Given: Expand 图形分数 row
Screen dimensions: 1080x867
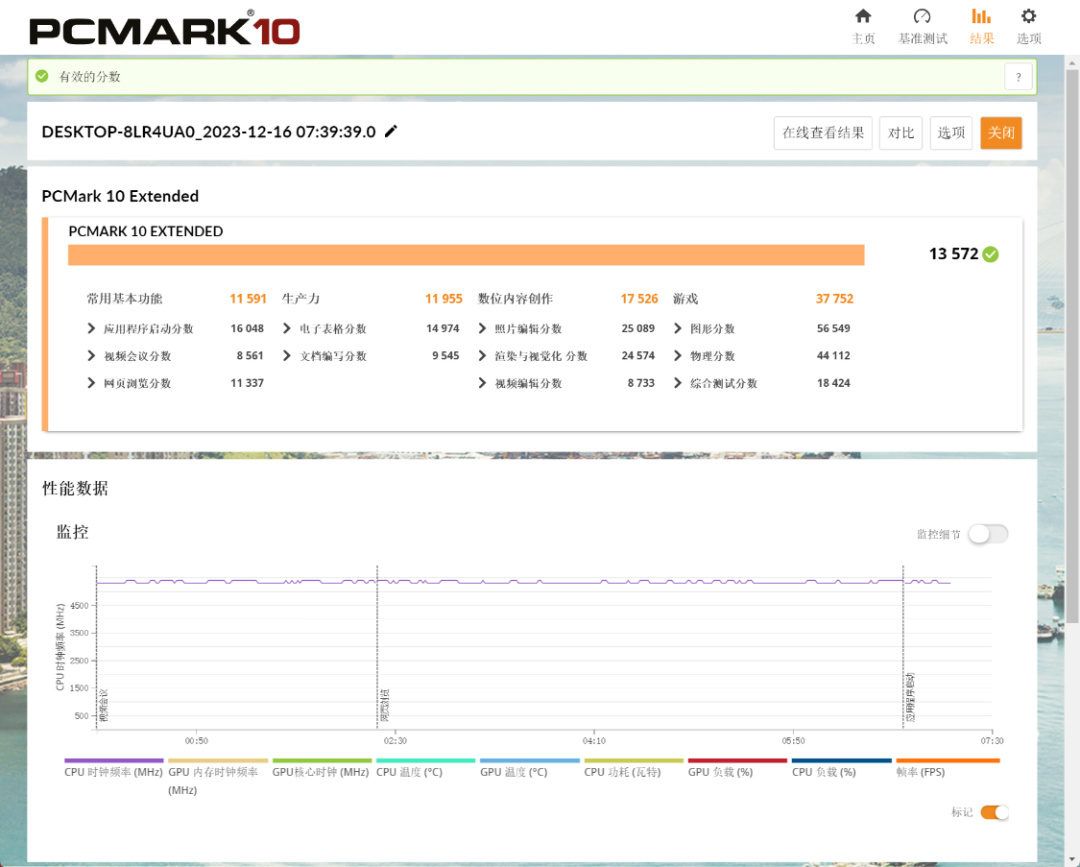Looking at the screenshot, I should click(x=678, y=328).
